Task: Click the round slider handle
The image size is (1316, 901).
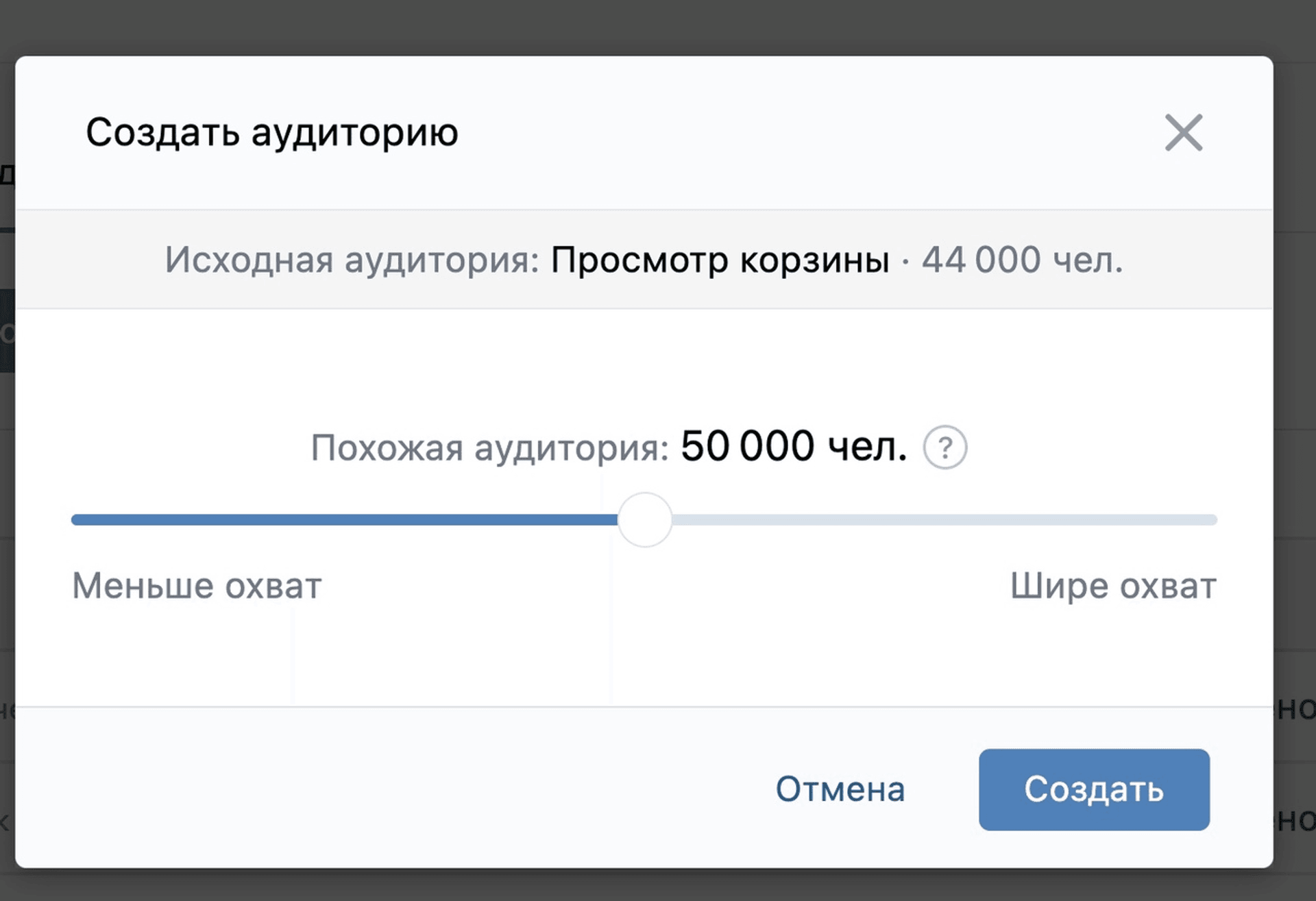Action: click(x=645, y=519)
